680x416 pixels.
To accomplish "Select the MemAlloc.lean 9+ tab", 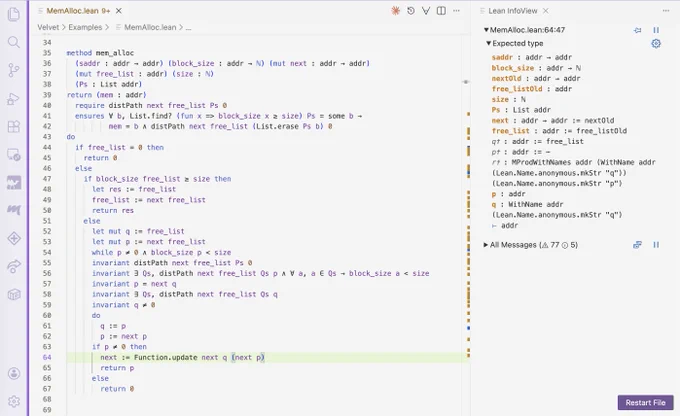I will pos(78,11).
